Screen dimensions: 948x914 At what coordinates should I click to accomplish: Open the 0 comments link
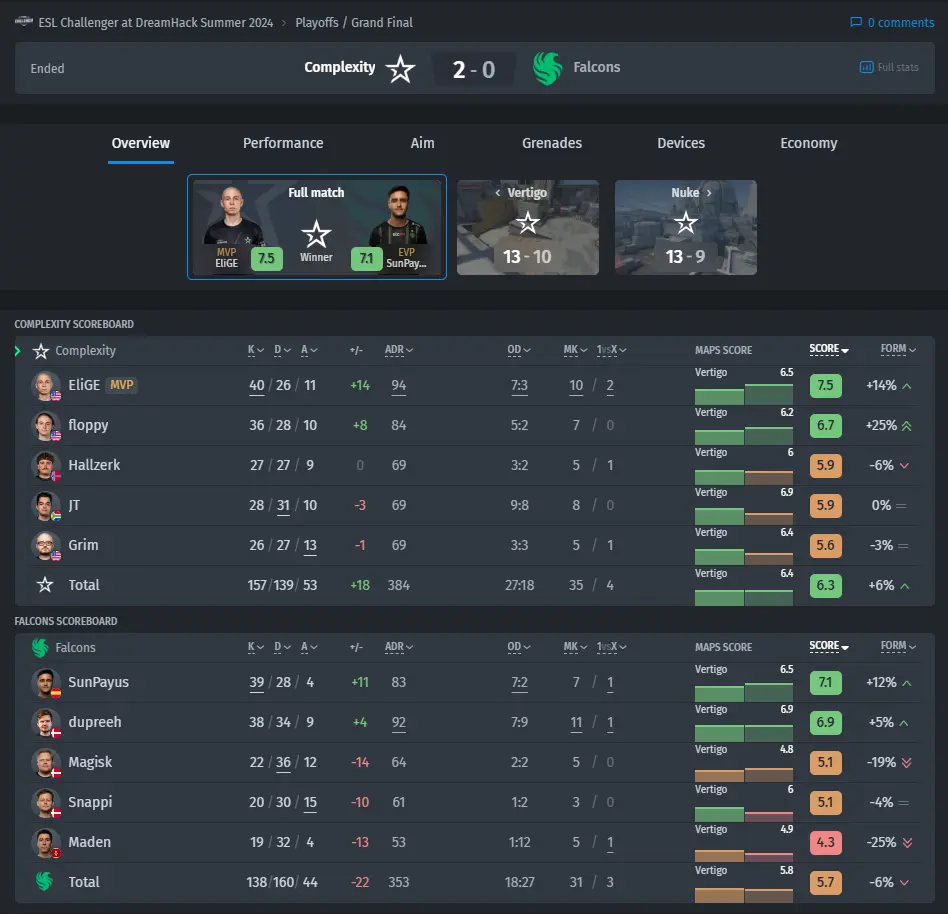892,22
